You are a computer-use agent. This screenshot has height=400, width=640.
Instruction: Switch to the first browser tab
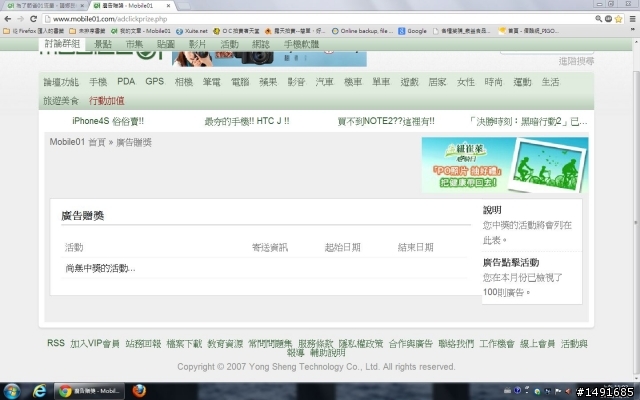coord(44,6)
